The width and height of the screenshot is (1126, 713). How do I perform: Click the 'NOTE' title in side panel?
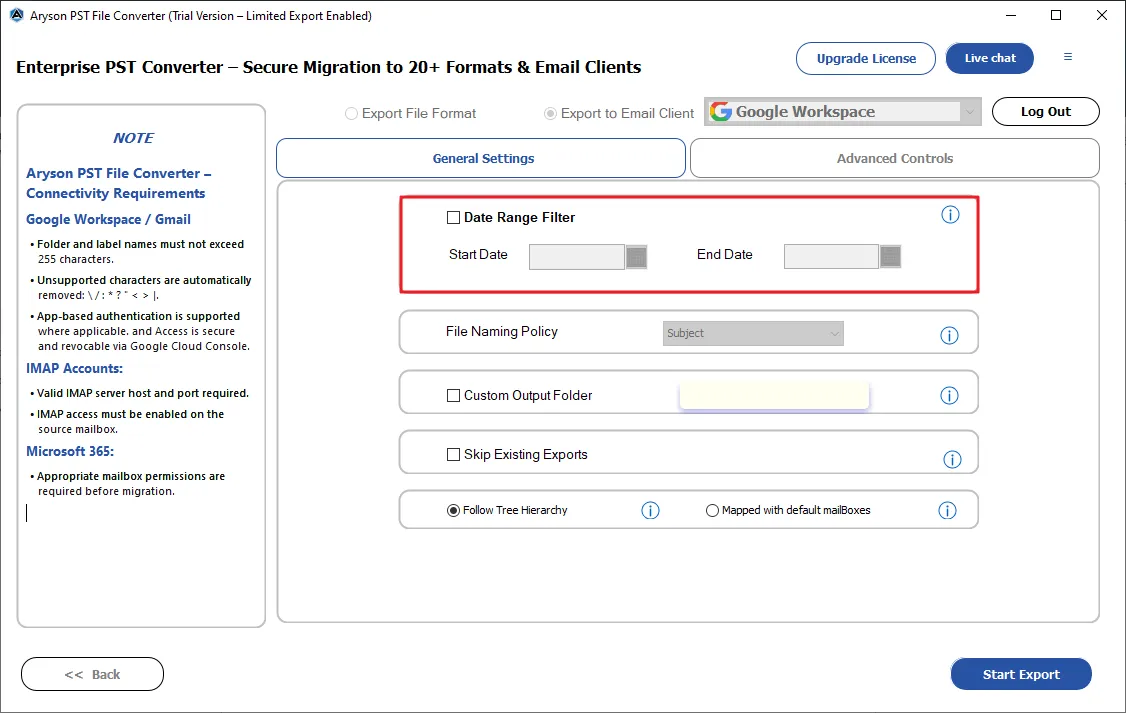(133, 138)
